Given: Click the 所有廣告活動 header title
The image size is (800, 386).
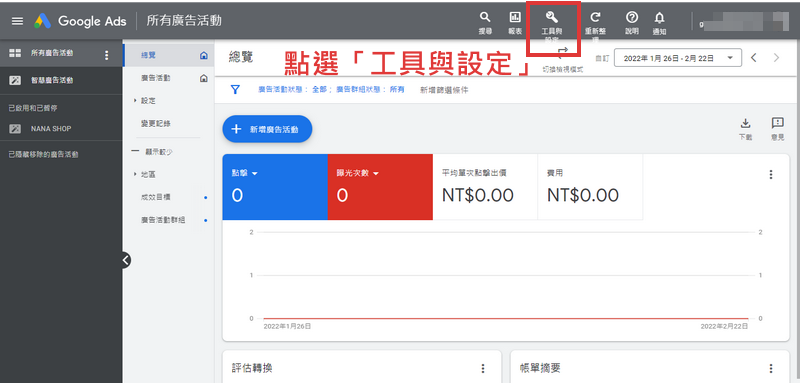Looking at the screenshot, I should point(184,21).
